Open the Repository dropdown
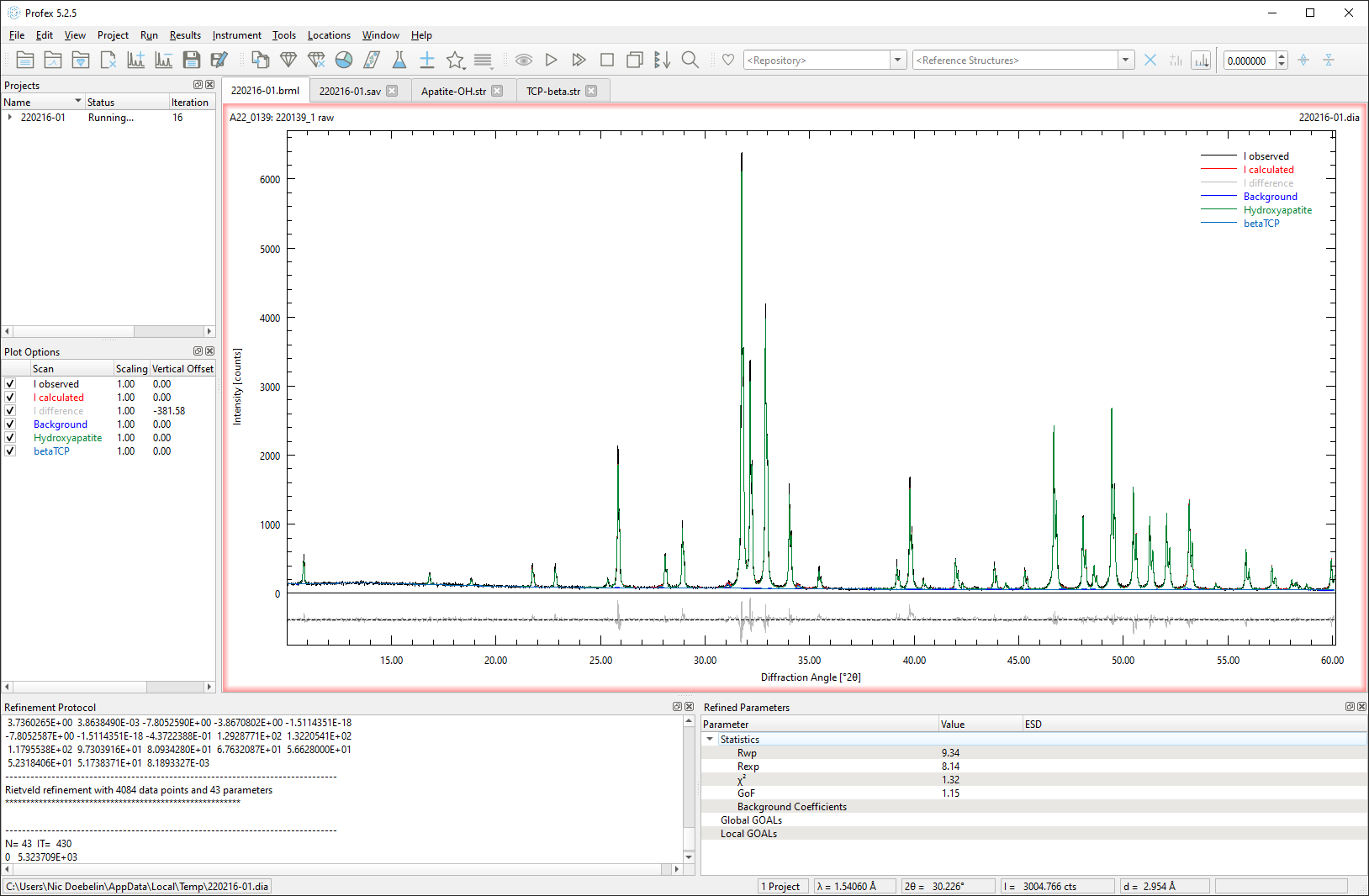The image size is (1369, 896). click(898, 61)
